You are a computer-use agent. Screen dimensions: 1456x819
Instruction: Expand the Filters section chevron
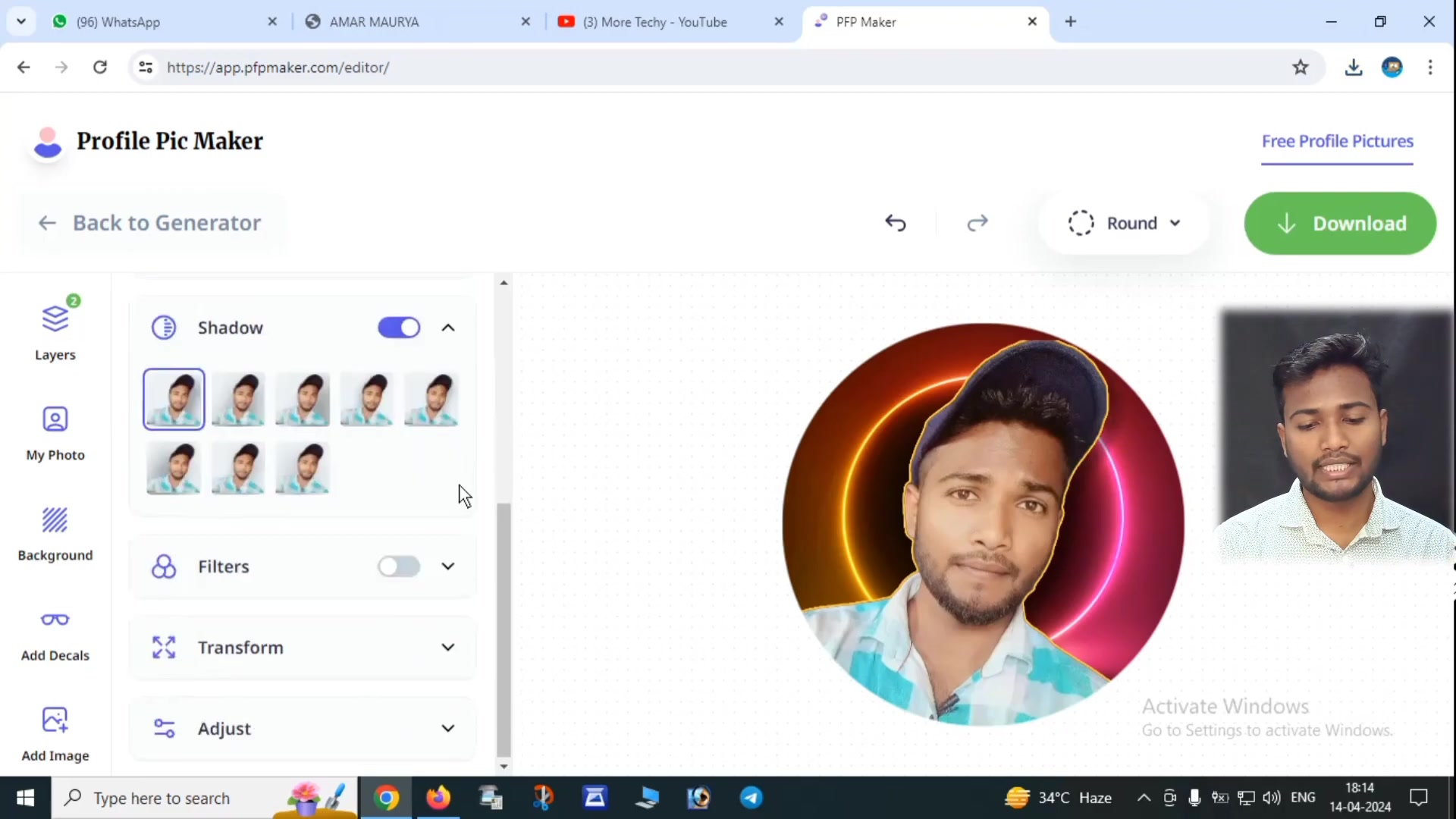click(x=448, y=566)
